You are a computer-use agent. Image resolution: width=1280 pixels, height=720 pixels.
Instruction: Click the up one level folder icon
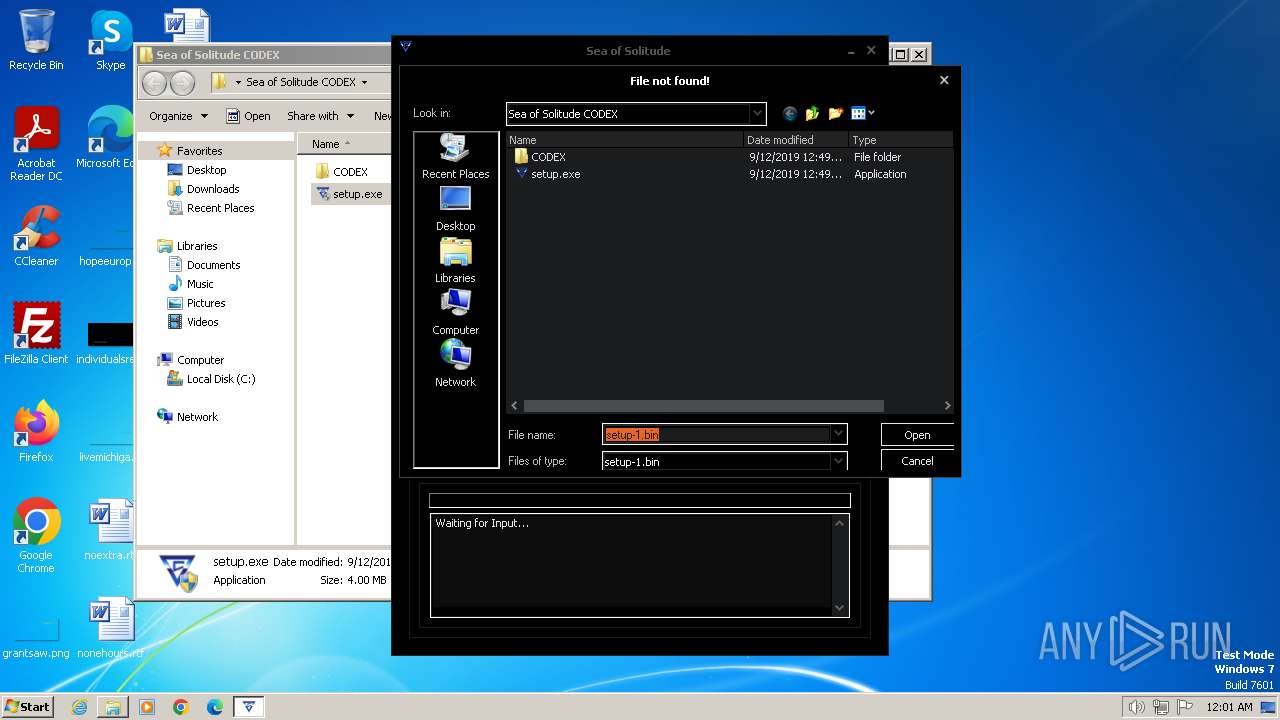pyautogui.click(x=812, y=113)
